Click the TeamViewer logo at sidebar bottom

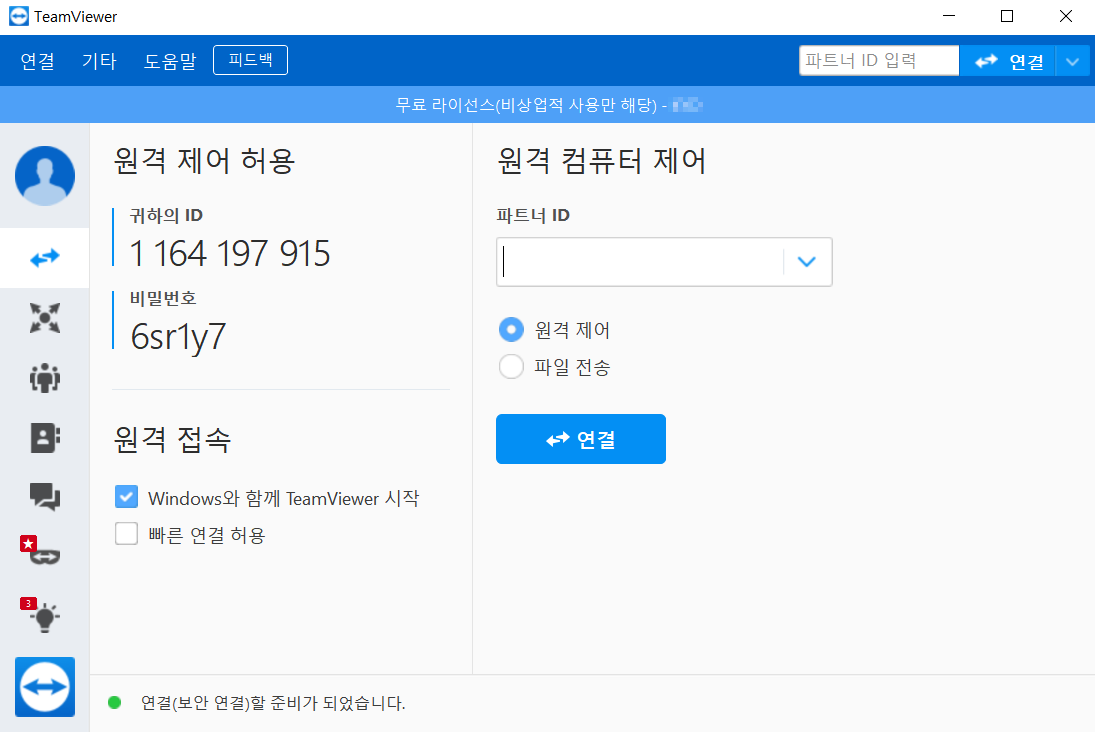coord(45,687)
